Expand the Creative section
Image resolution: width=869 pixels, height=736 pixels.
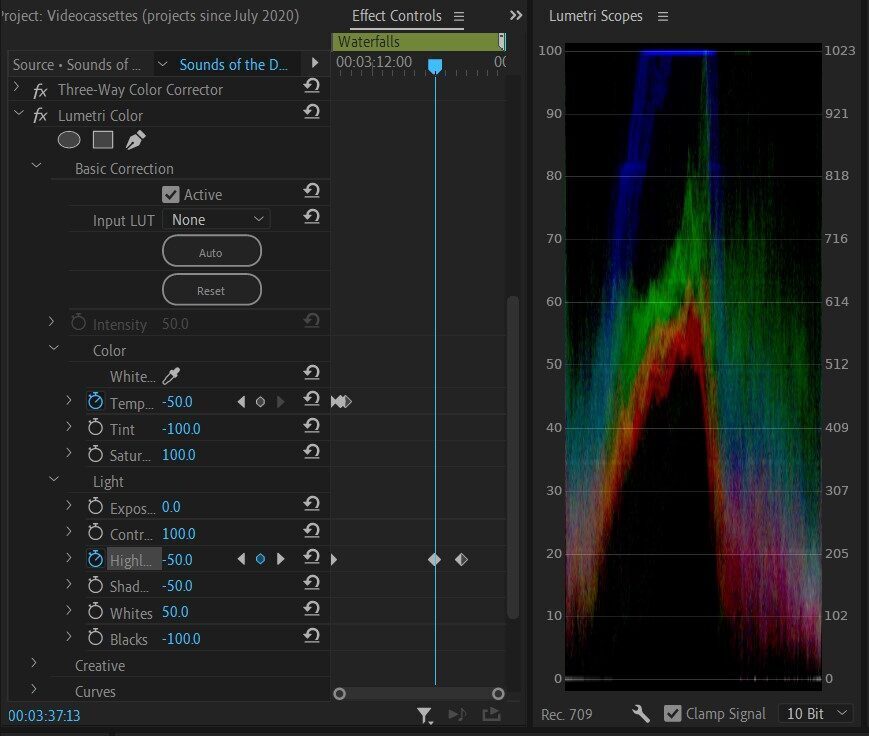tap(34, 663)
